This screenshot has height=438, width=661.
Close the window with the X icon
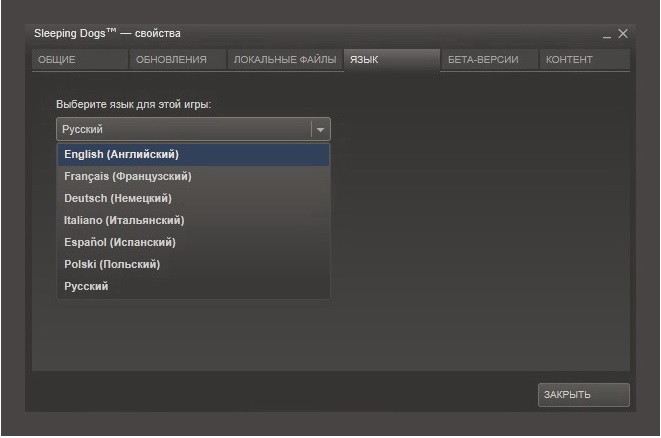[x=622, y=34]
